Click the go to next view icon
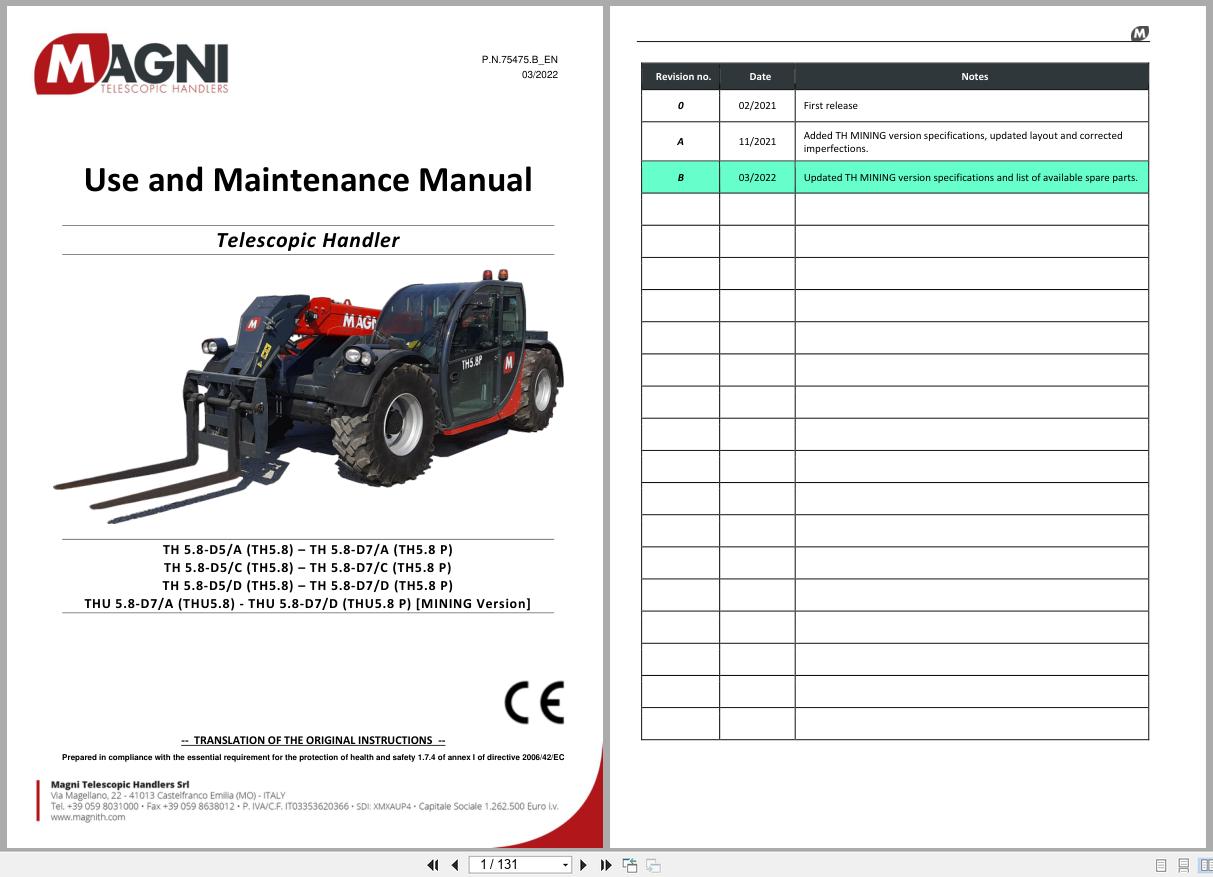The image size is (1213, 877). pyautogui.click(x=653, y=865)
